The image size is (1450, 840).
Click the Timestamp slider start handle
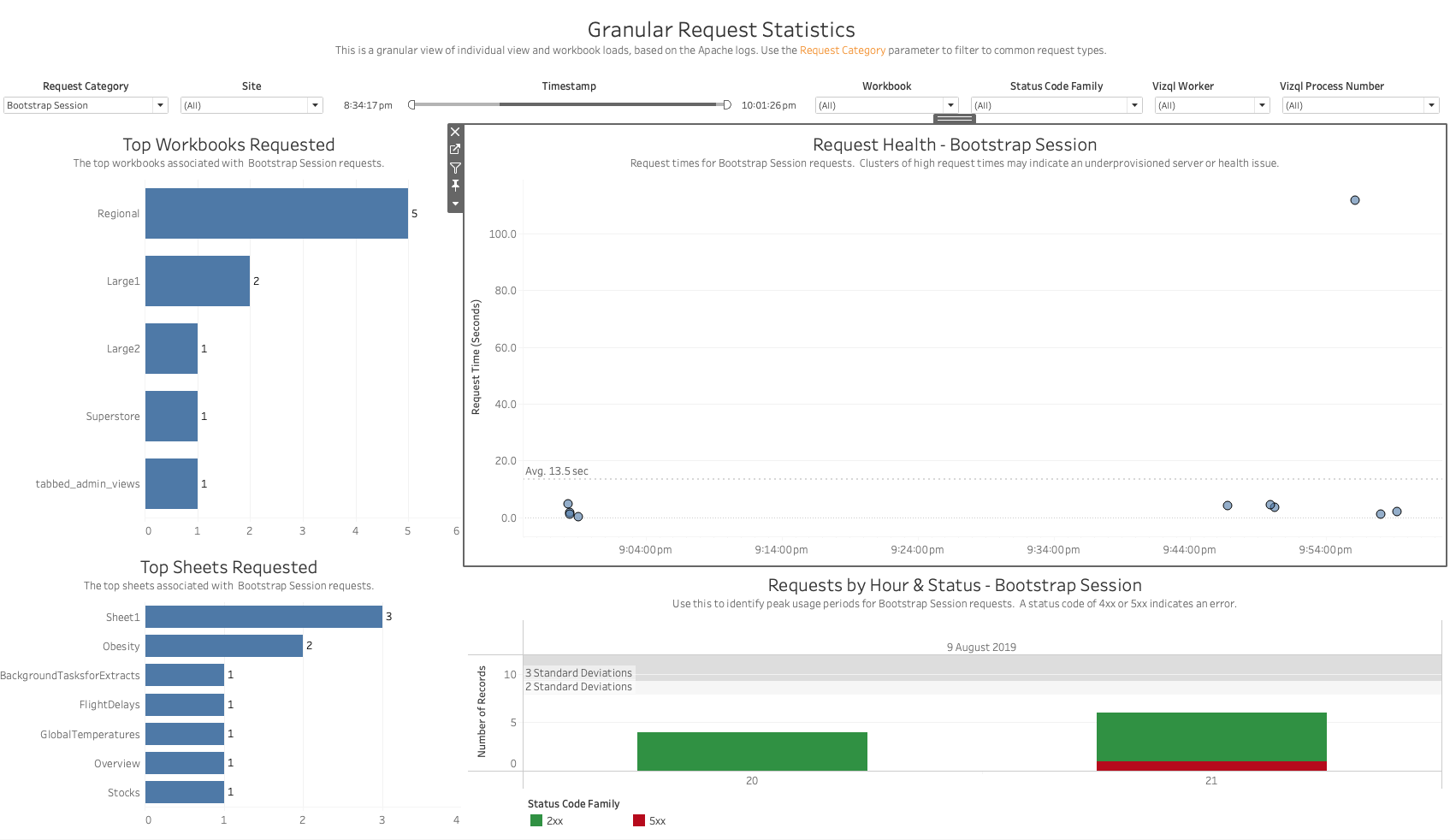point(411,104)
